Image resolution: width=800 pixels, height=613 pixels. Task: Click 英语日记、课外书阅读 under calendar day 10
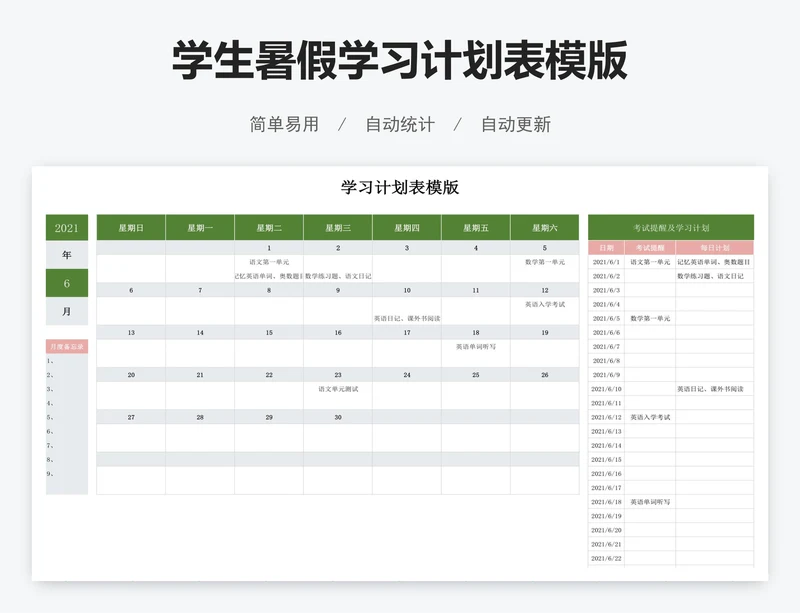click(x=407, y=318)
